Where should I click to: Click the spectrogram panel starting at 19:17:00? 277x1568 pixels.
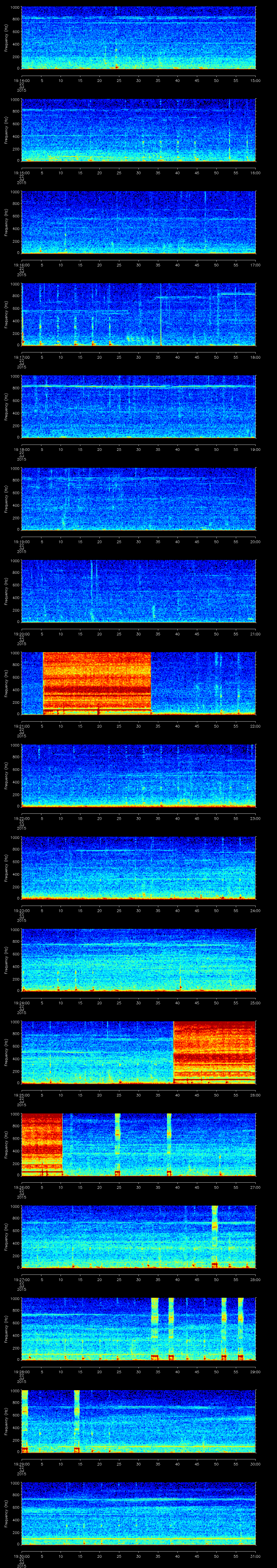click(139, 314)
